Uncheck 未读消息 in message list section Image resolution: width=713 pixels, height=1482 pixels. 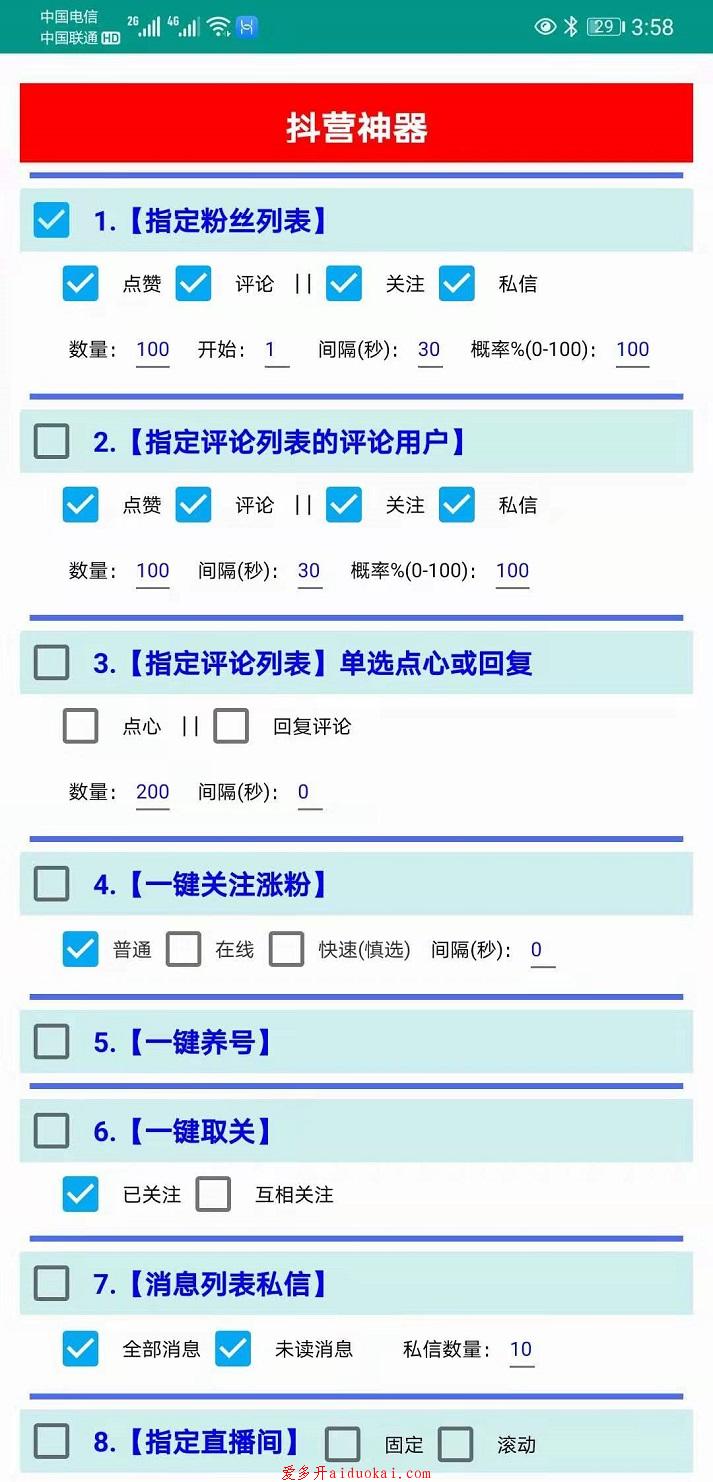[233, 1349]
